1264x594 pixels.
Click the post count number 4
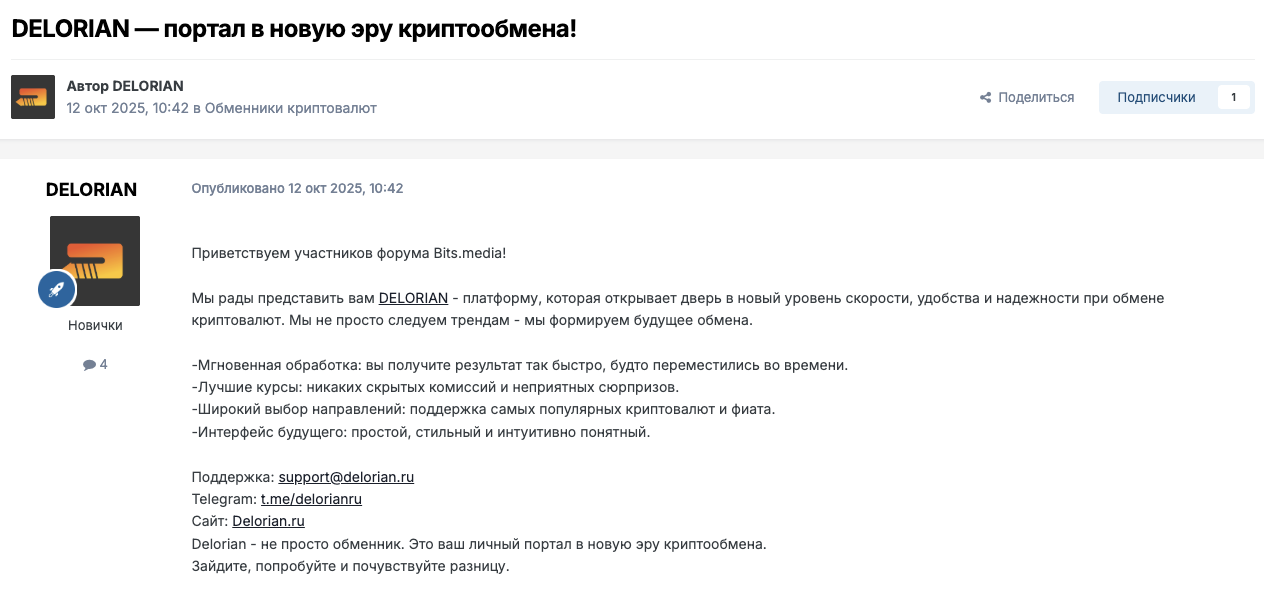tap(103, 365)
